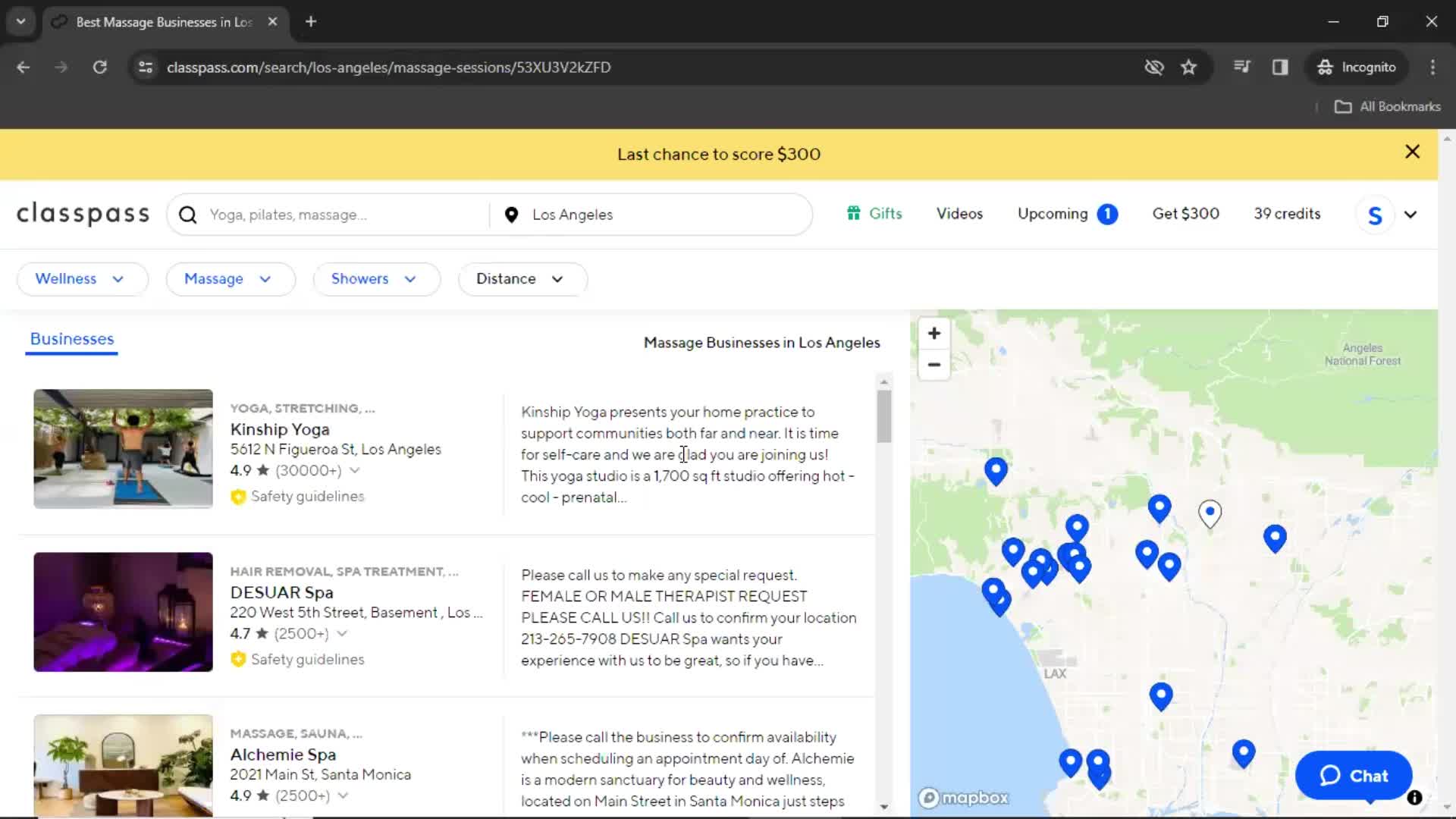
Task: Click the list scrollbar up arrow
Action: pos(883,381)
